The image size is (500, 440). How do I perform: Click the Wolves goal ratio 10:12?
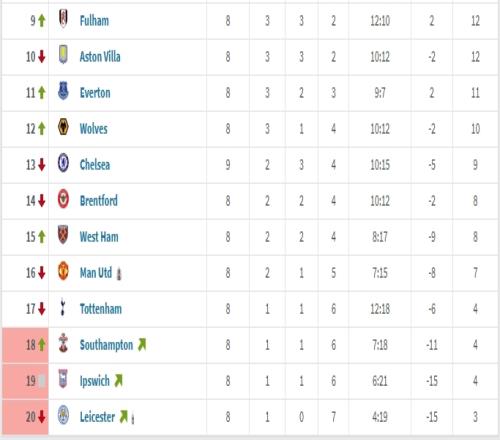click(x=380, y=129)
